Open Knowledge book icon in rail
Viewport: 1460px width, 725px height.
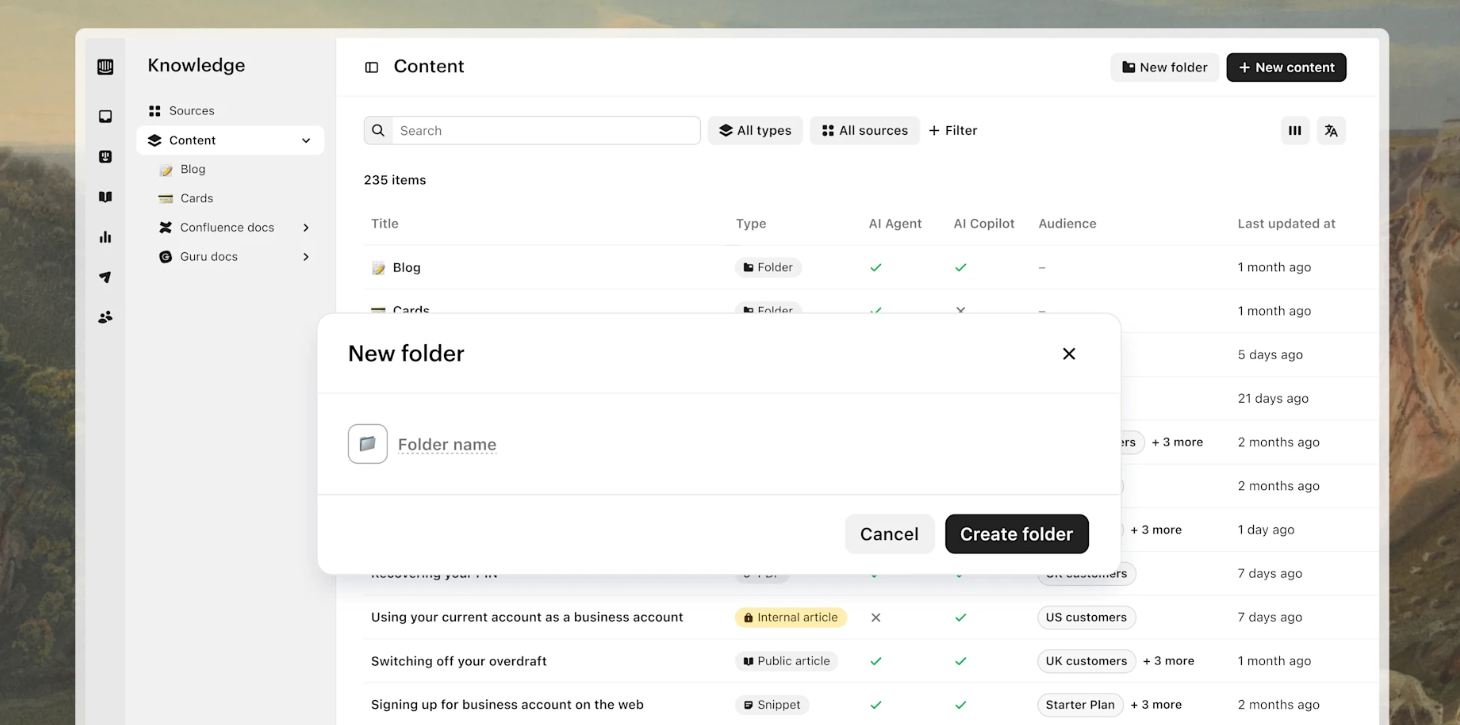point(105,197)
